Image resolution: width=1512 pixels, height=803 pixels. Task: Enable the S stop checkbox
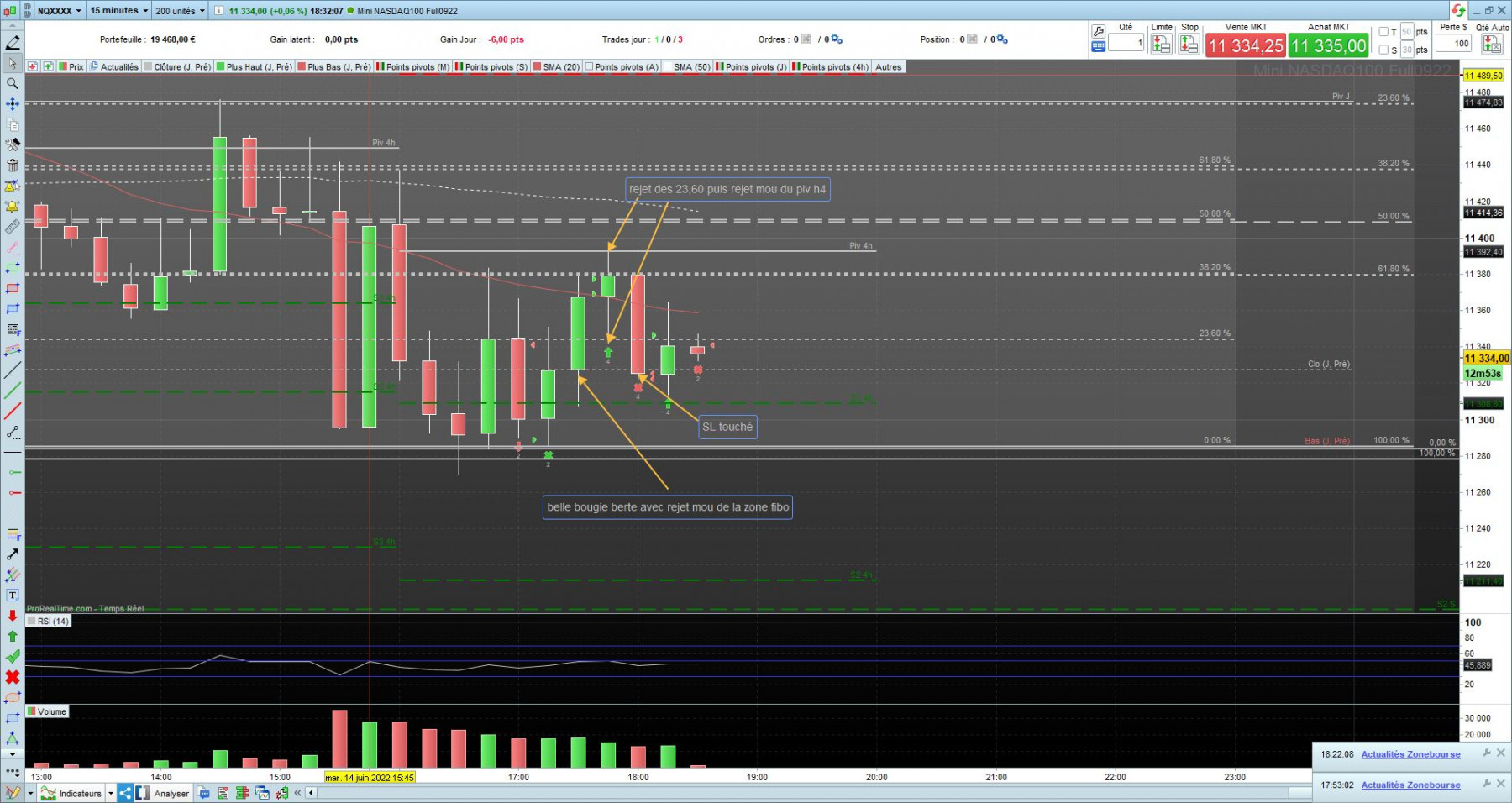[1383, 50]
